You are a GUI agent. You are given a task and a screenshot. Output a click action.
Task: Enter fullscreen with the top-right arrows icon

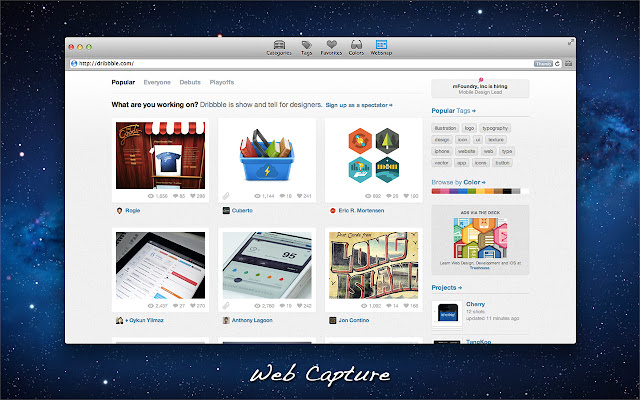point(571,42)
